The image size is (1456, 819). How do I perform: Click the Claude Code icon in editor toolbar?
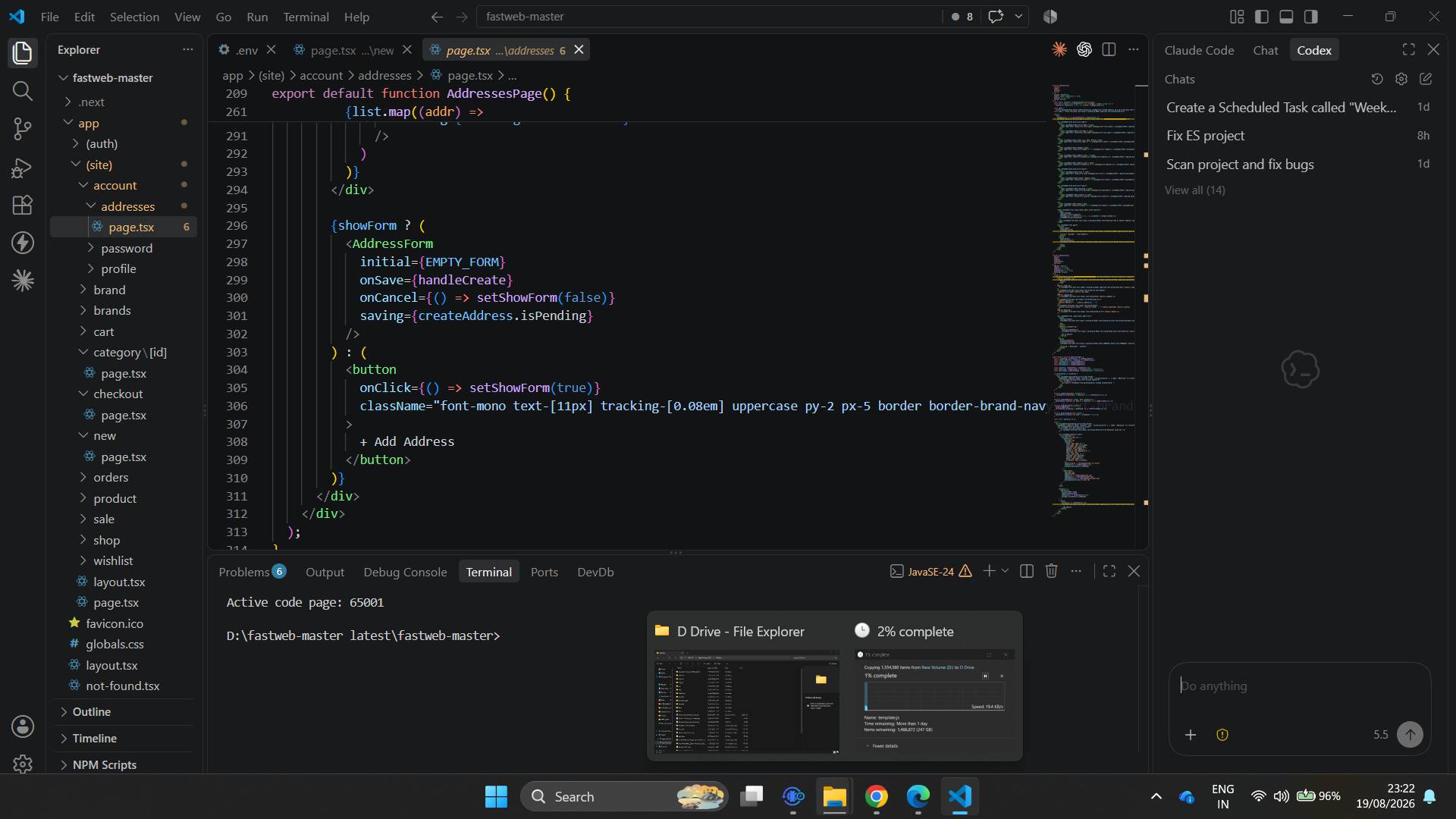(1059, 50)
